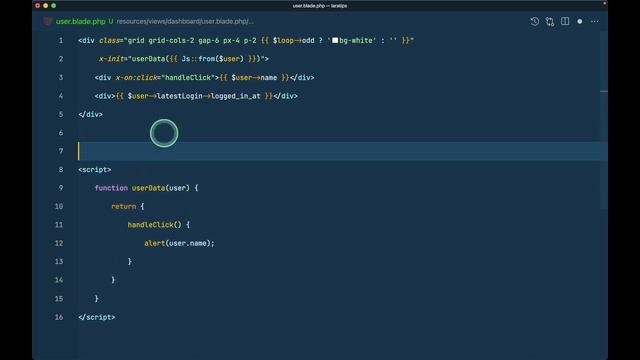Click the closing '</script>' tag
The width and height of the screenshot is (640, 360).
point(96,317)
